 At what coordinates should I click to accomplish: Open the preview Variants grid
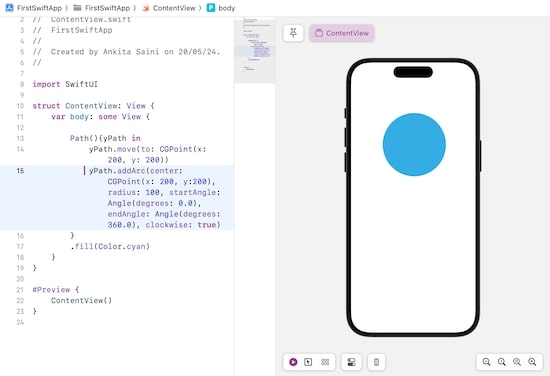pyautogui.click(x=325, y=362)
